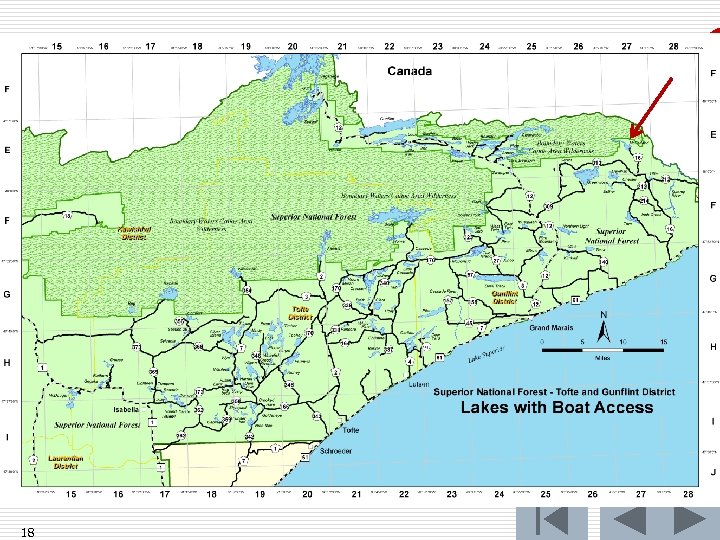Click the 'Lakes with Boat Access' title

click(x=557, y=408)
